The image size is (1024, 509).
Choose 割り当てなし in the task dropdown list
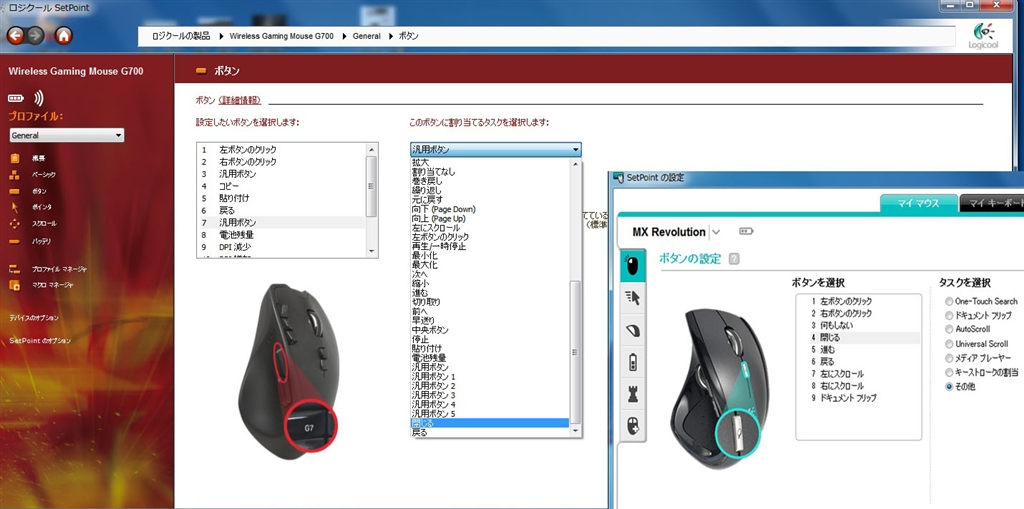[490, 172]
